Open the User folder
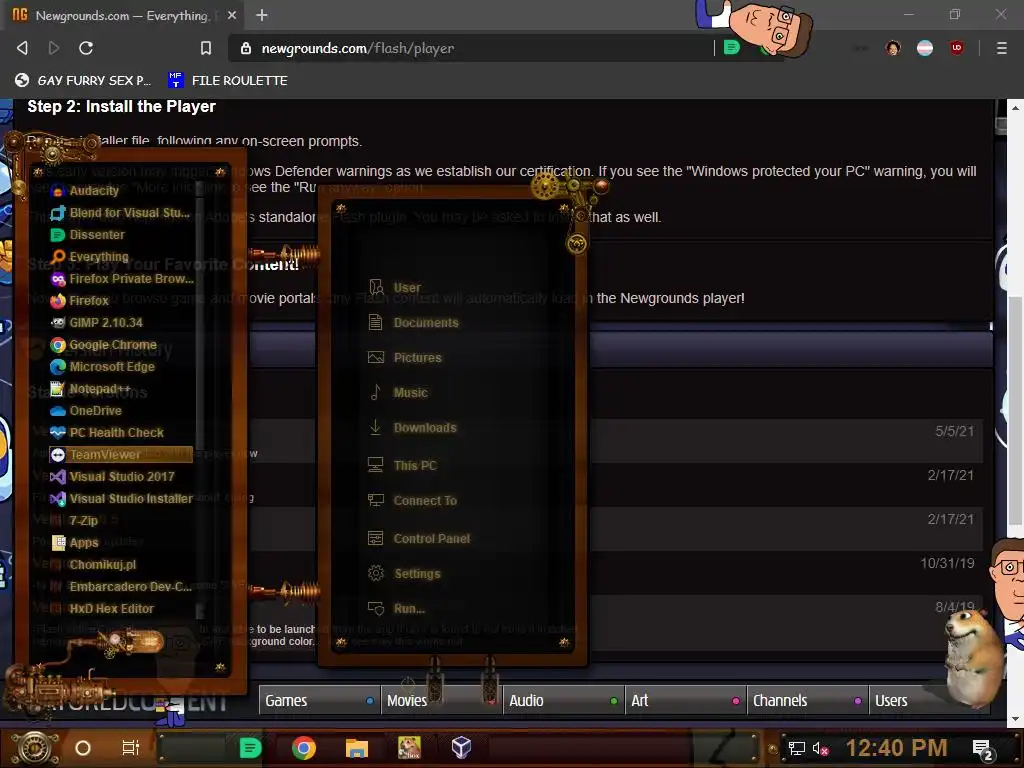 394,287
